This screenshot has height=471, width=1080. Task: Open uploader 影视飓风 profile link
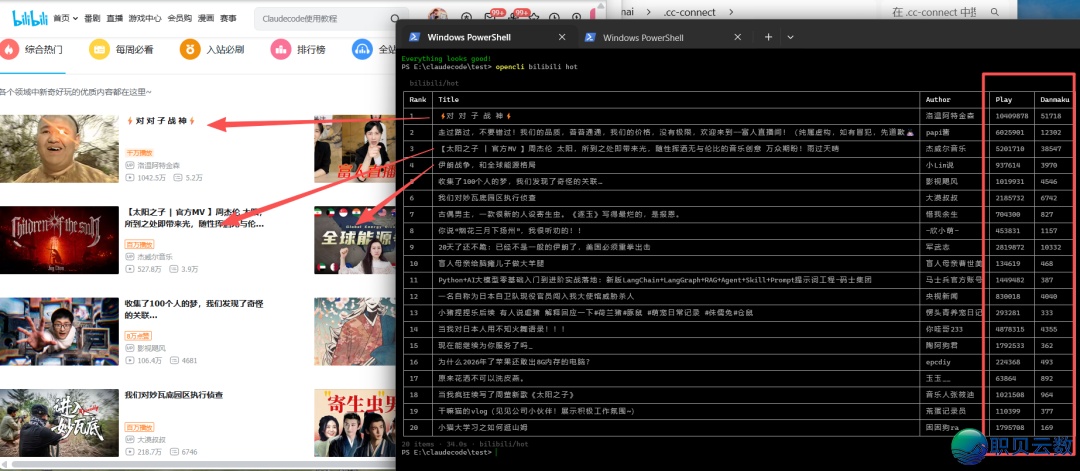(x=151, y=348)
